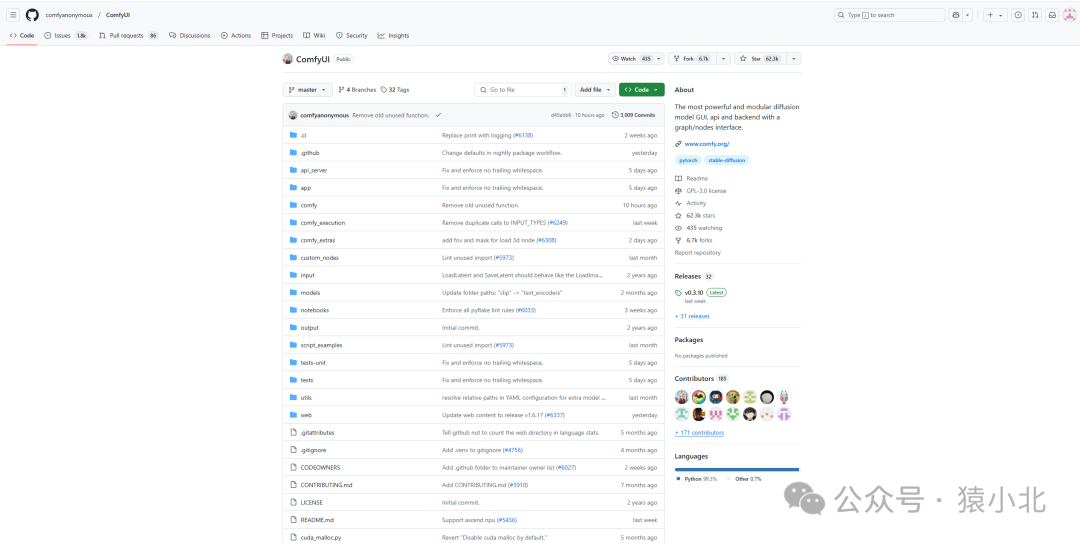Open the .ci folder icon

click(293, 135)
